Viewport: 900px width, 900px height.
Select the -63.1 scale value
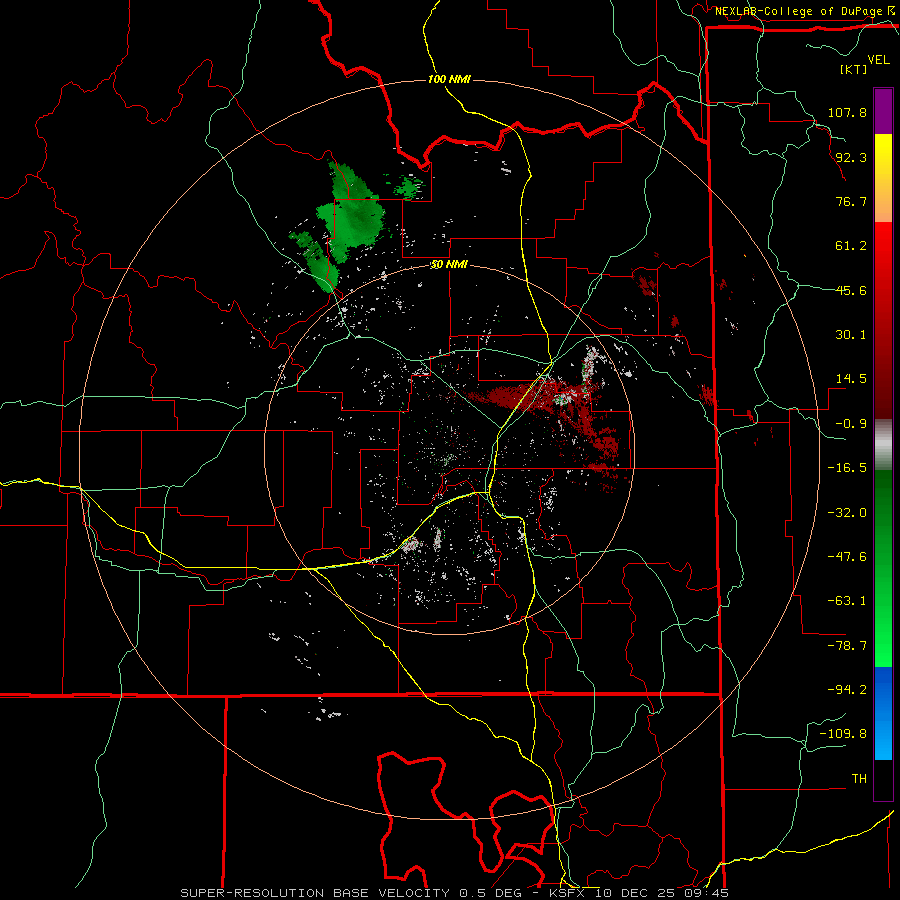pyautogui.click(x=847, y=601)
